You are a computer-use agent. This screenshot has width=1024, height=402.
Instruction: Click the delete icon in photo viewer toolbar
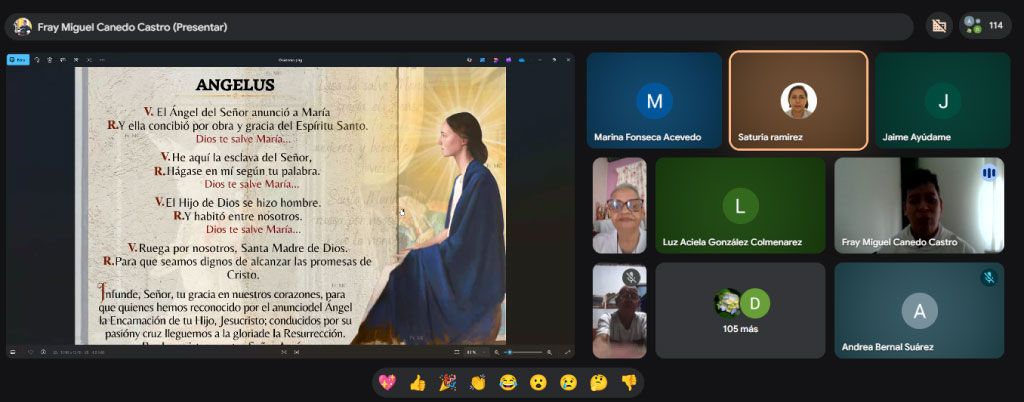(x=50, y=60)
